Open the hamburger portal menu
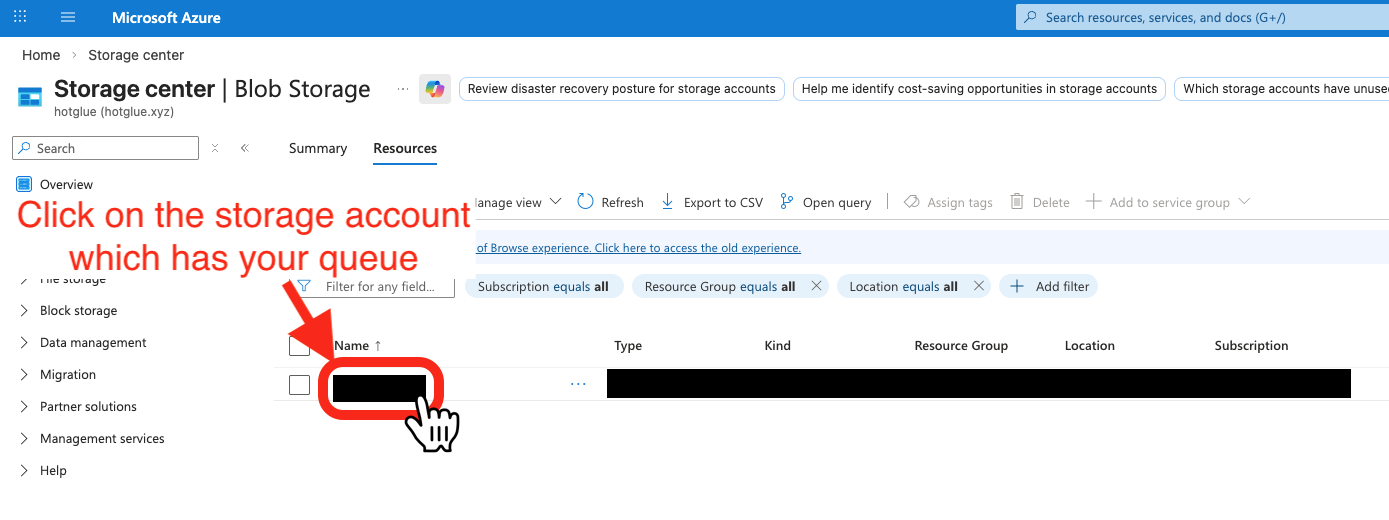The height and width of the screenshot is (520, 1389). click(68, 18)
